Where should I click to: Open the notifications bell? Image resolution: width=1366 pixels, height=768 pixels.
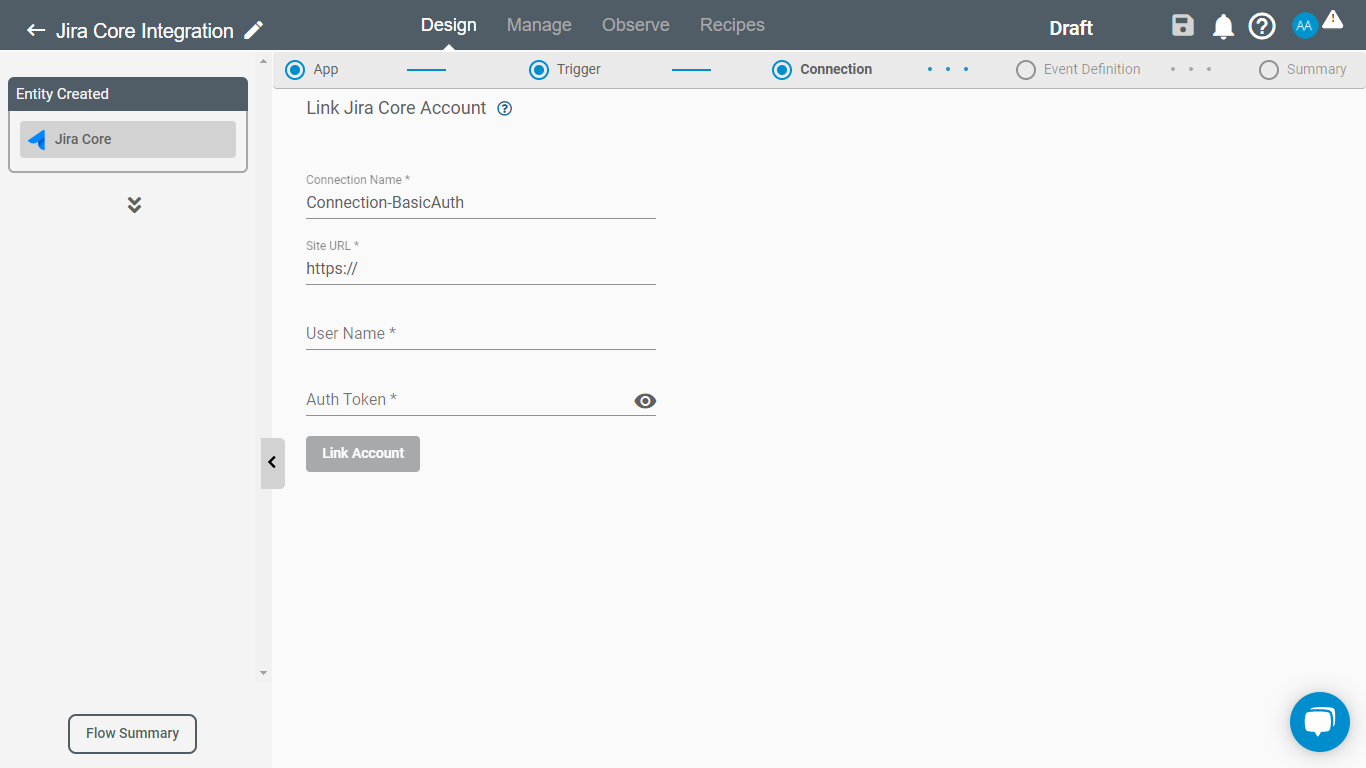1223,27
